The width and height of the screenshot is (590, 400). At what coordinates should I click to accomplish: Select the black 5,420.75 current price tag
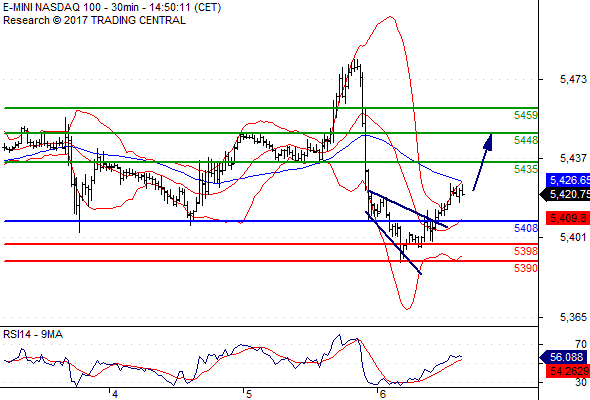[x=565, y=195]
